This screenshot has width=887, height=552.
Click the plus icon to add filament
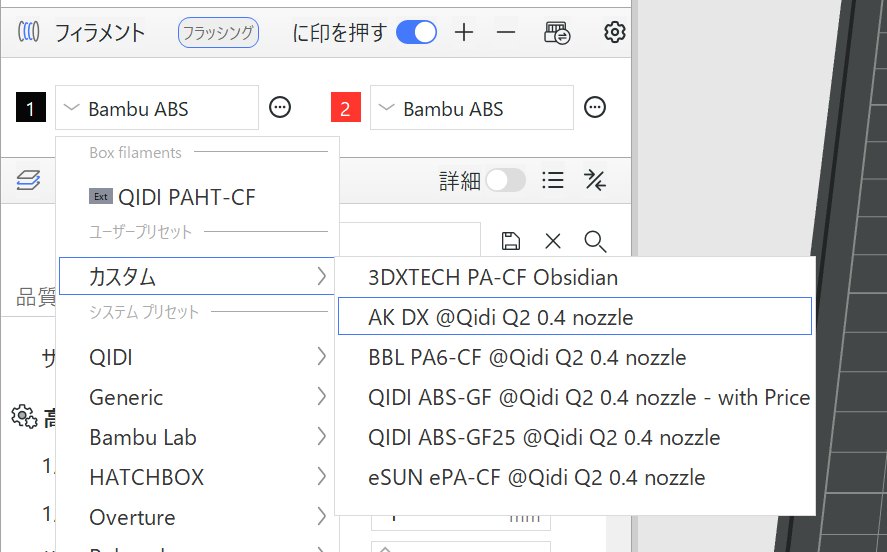[464, 33]
